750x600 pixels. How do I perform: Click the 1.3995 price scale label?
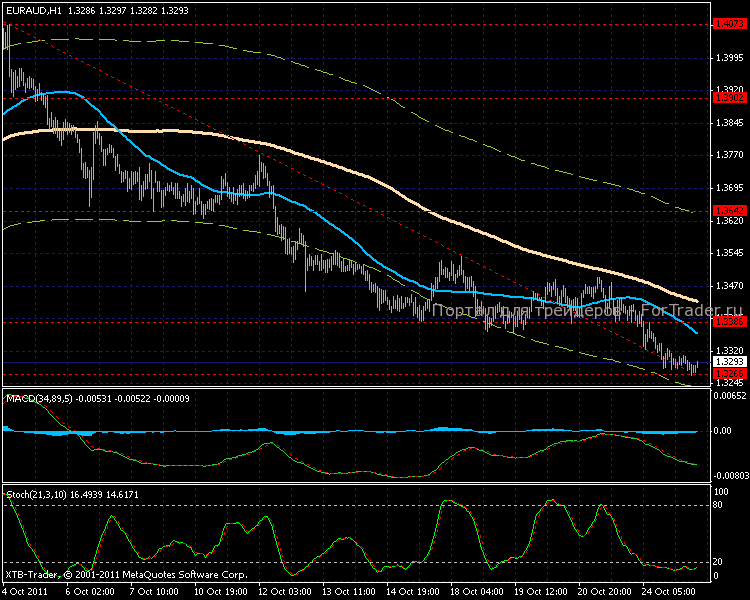click(x=728, y=58)
